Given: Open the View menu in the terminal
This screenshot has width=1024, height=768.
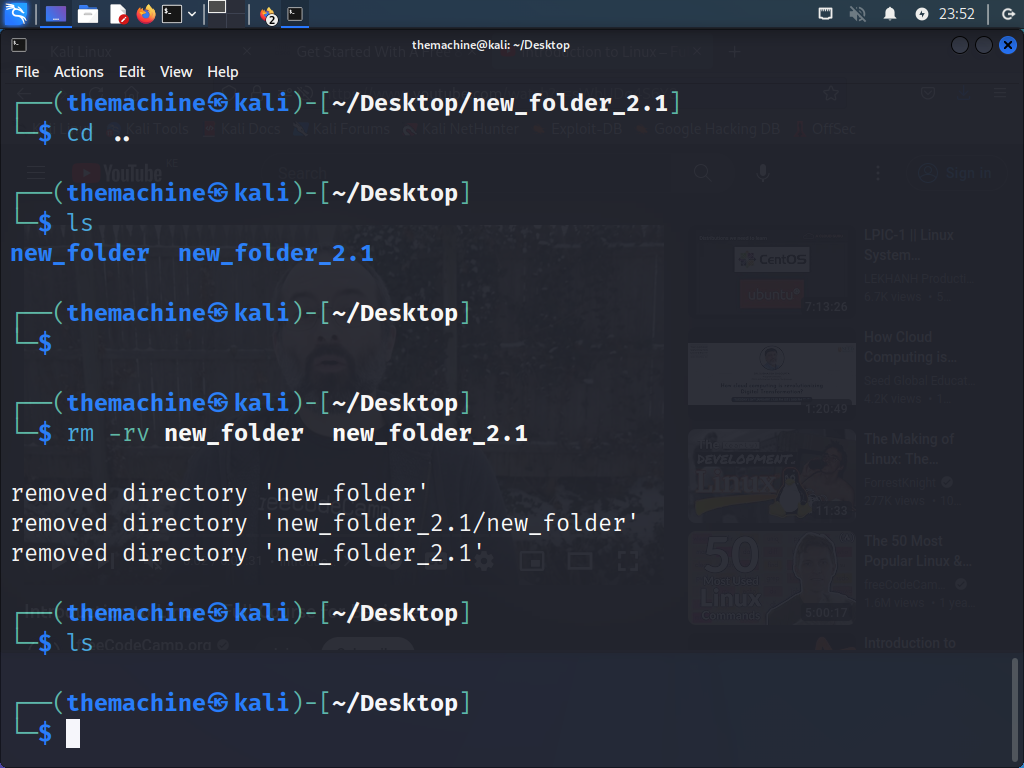Looking at the screenshot, I should [176, 72].
